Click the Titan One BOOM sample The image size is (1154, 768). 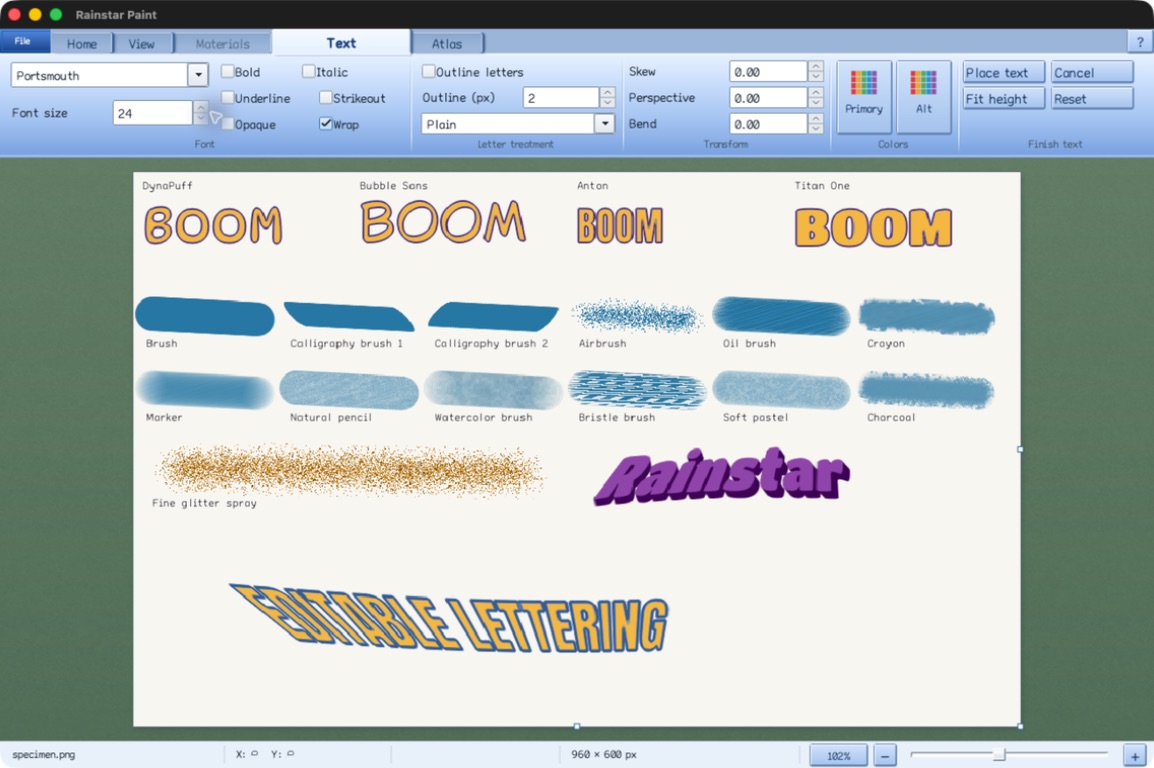click(874, 227)
